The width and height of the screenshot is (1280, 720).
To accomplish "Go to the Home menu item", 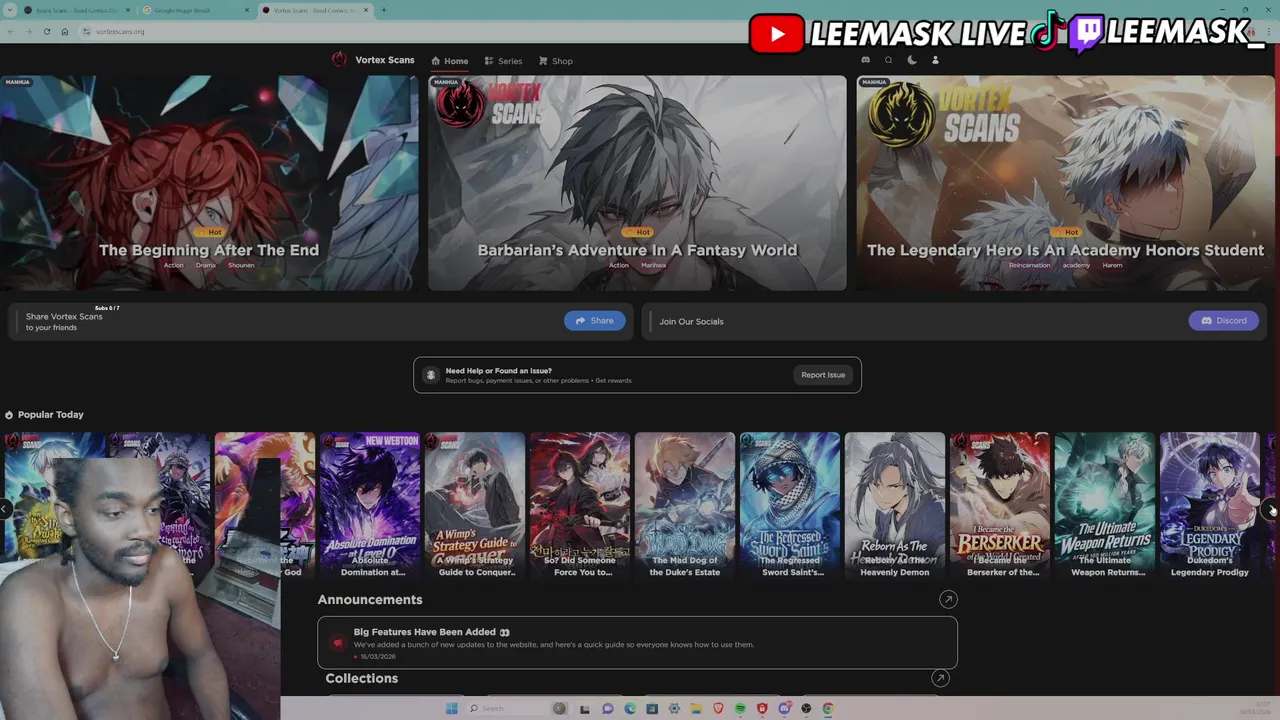I will (x=449, y=61).
